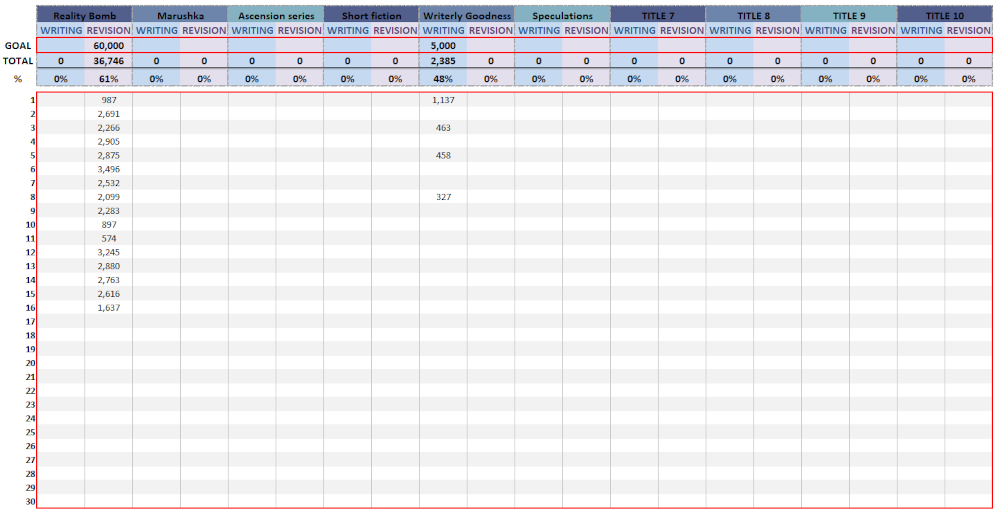
Task: Select the 61% progress cell
Action: click(x=108, y=78)
